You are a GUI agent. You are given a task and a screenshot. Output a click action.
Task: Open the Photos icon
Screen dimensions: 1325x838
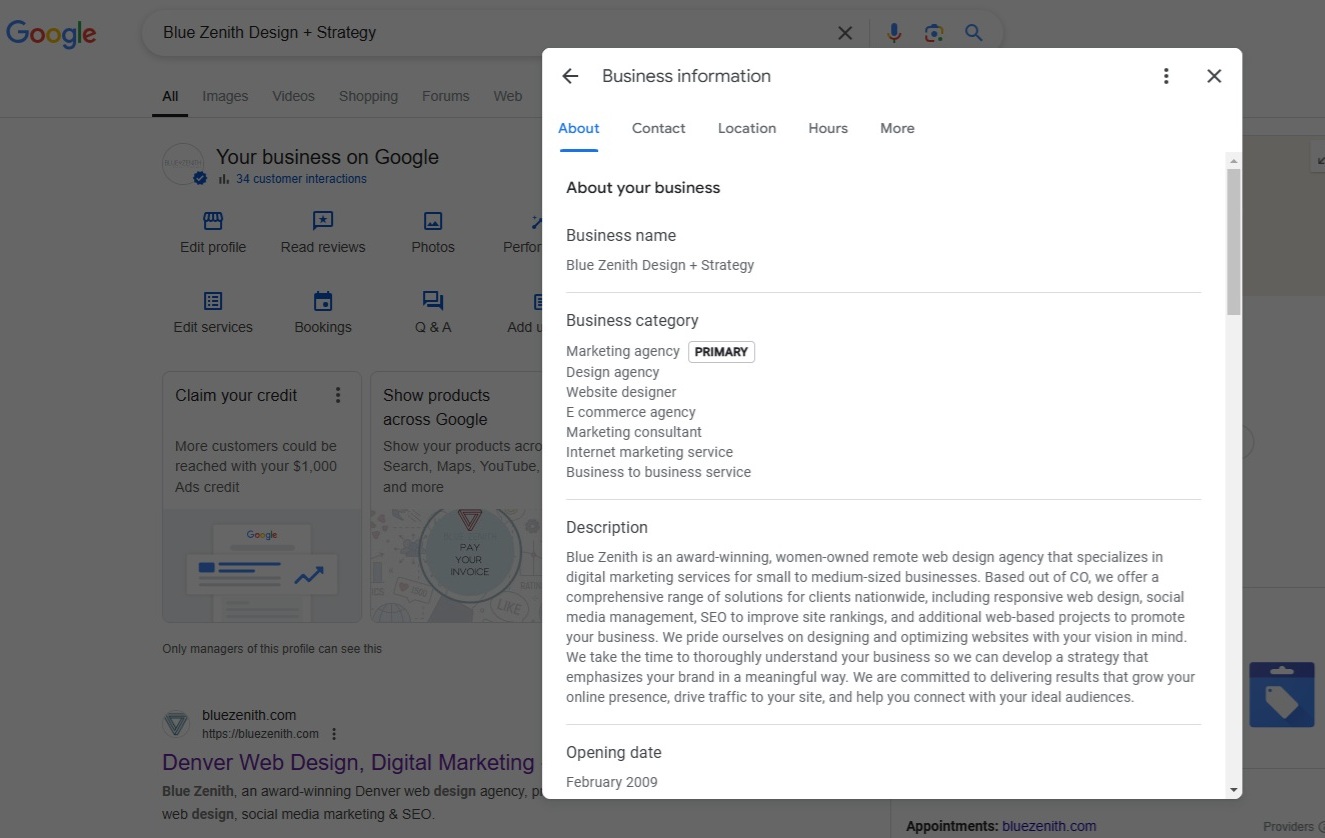433,221
